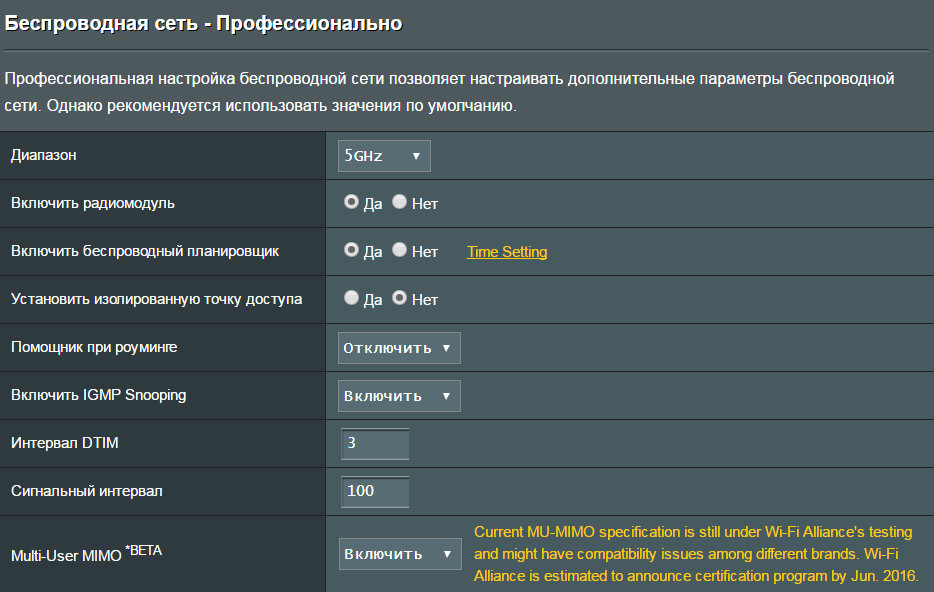Select Да for Включить радиомодуль
Viewport: 934px width, 592px height.
(351, 202)
